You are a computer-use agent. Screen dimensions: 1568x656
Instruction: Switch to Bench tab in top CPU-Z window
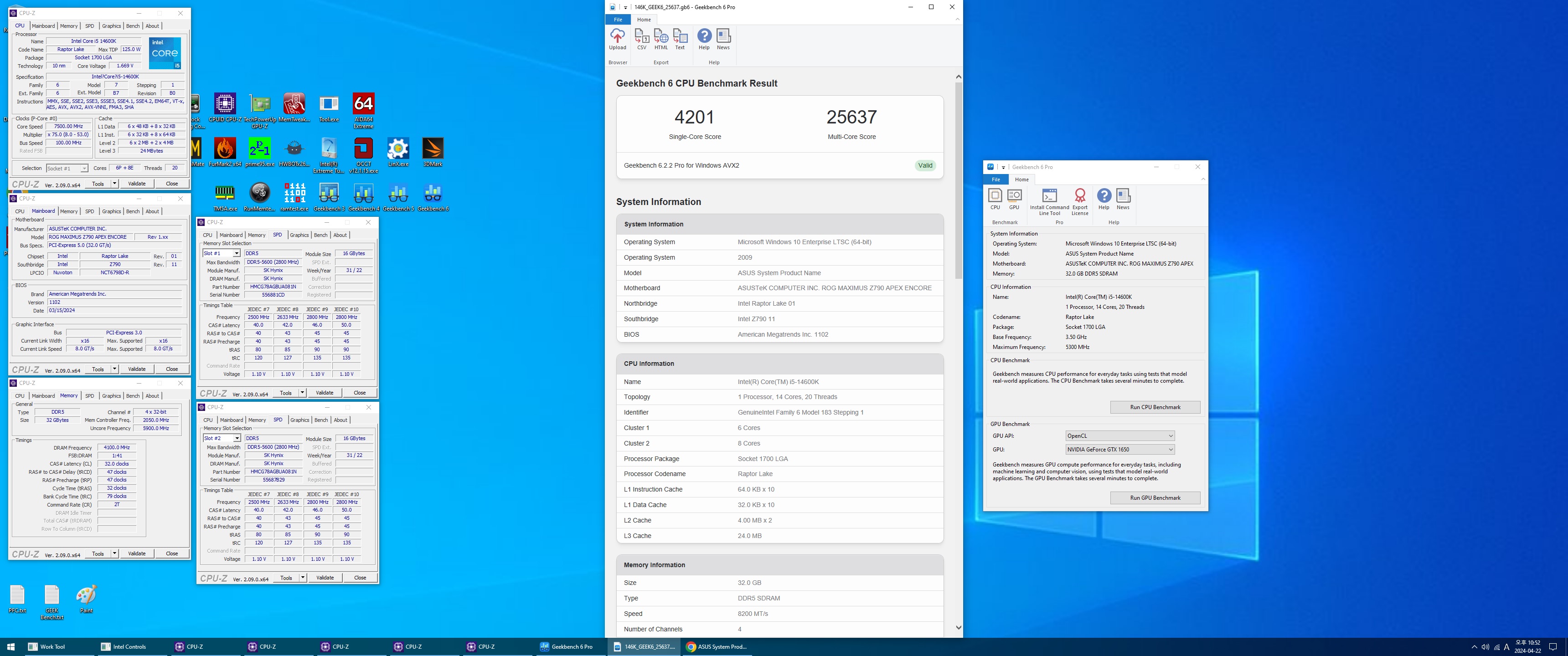click(x=133, y=26)
